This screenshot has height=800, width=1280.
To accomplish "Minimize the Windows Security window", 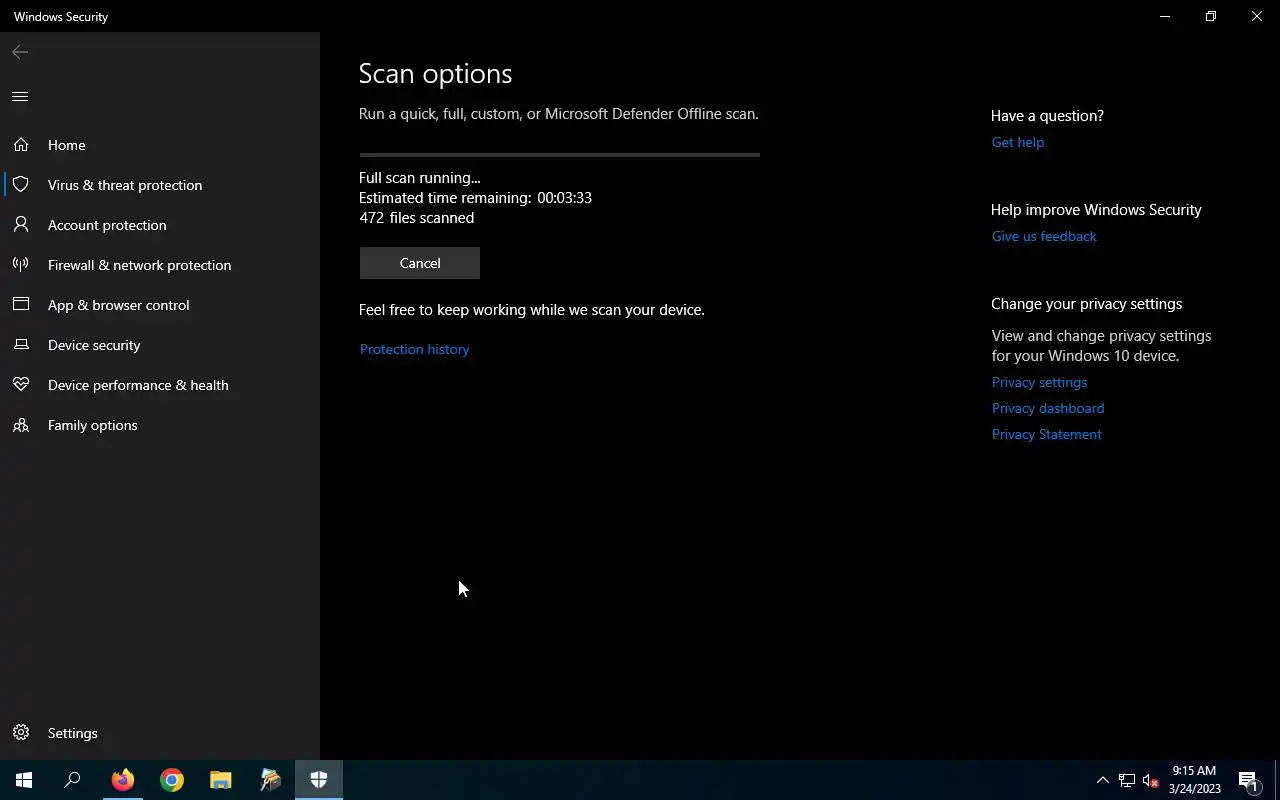I will coord(1165,16).
